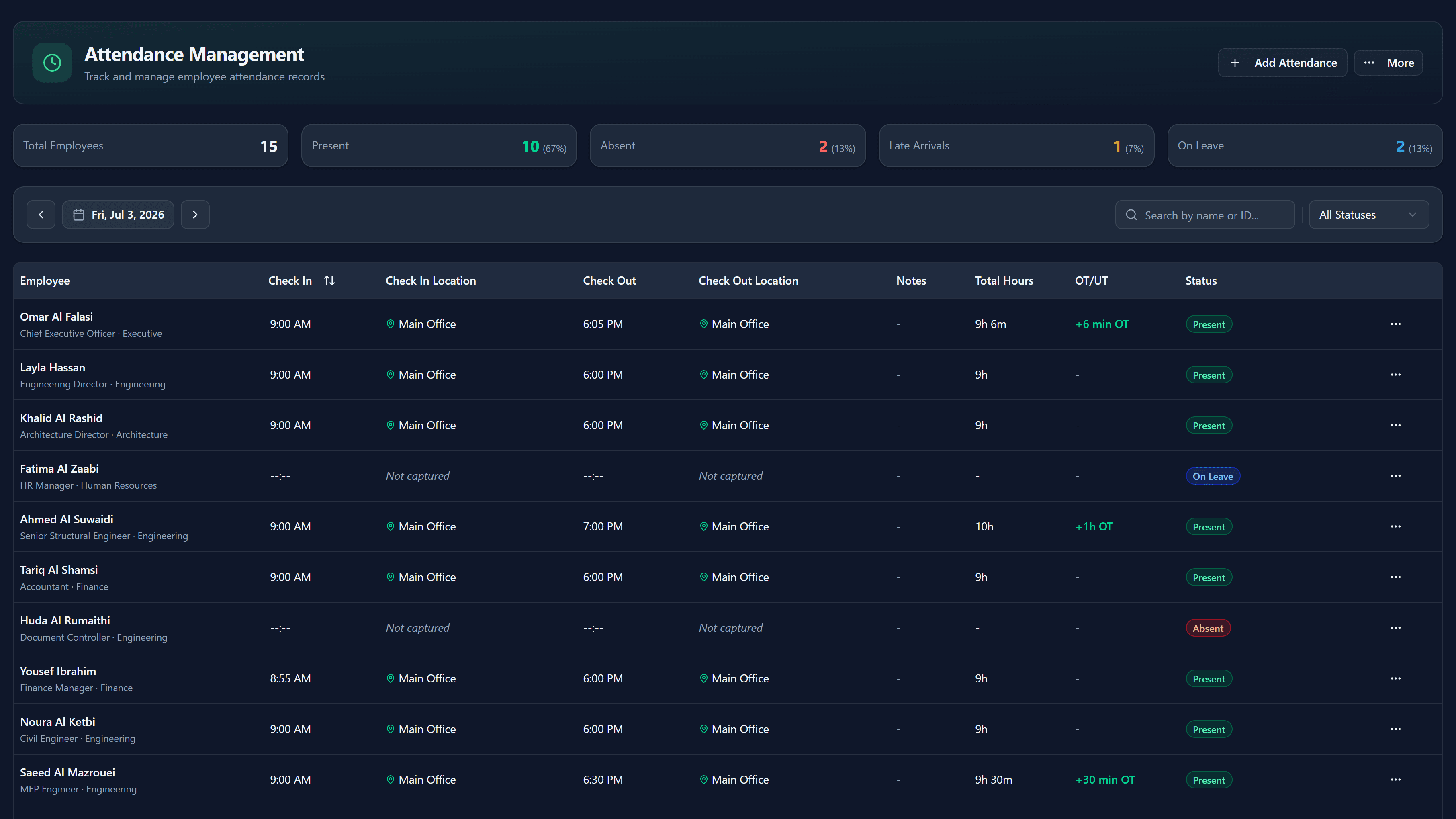Click the employee name Tariq Al Shamsi
Screen dimensions: 1456x819
(x=59, y=570)
